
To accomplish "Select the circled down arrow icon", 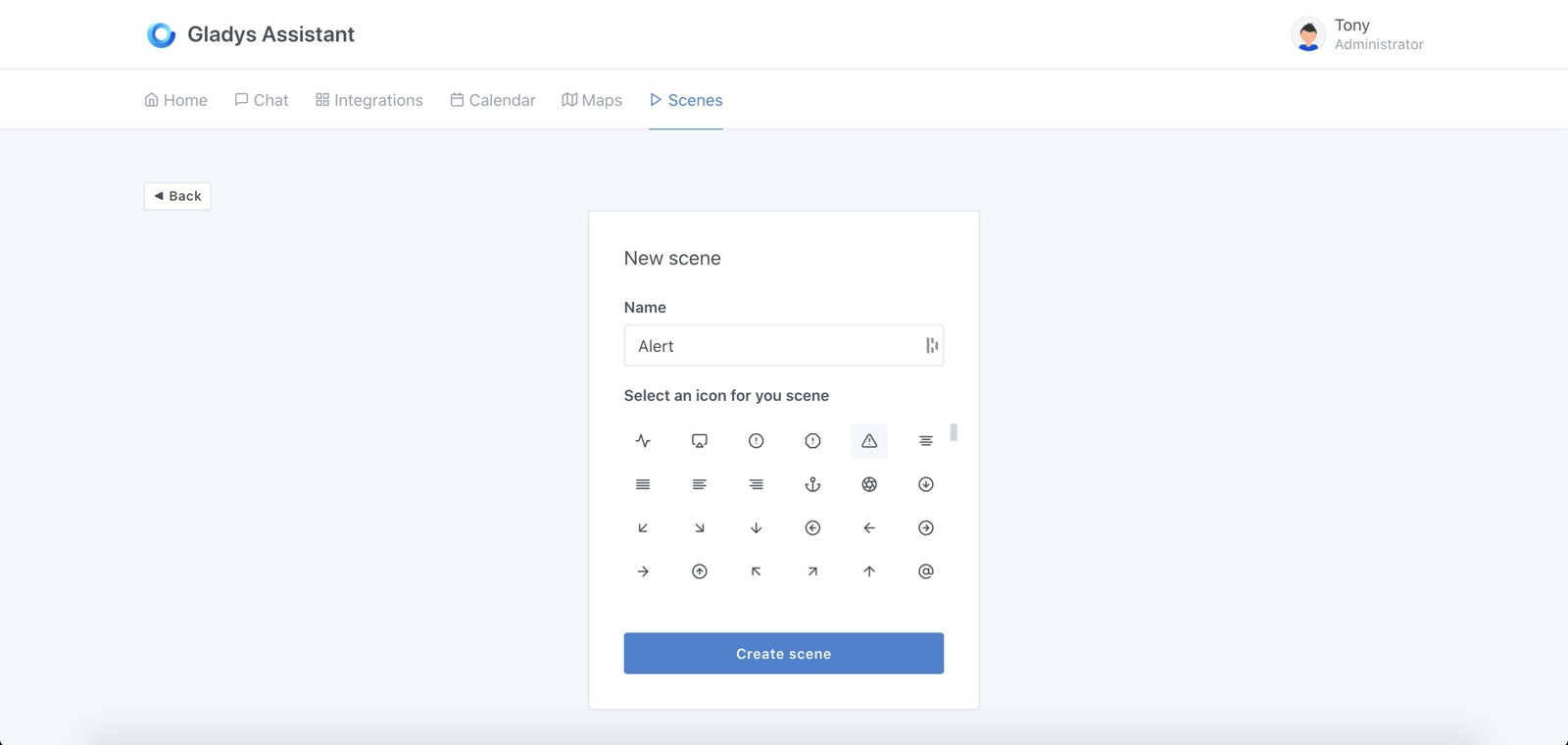I will (x=926, y=484).
